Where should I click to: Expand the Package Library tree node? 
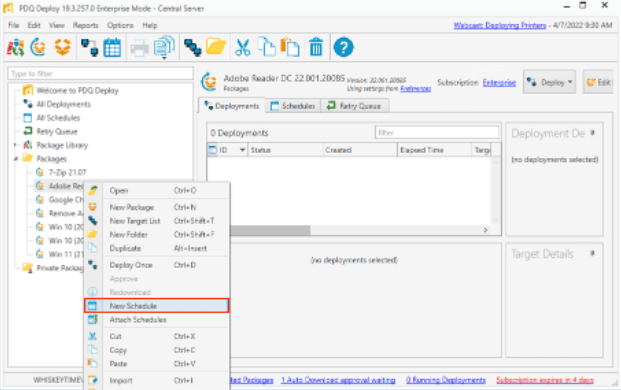tap(15, 145)
